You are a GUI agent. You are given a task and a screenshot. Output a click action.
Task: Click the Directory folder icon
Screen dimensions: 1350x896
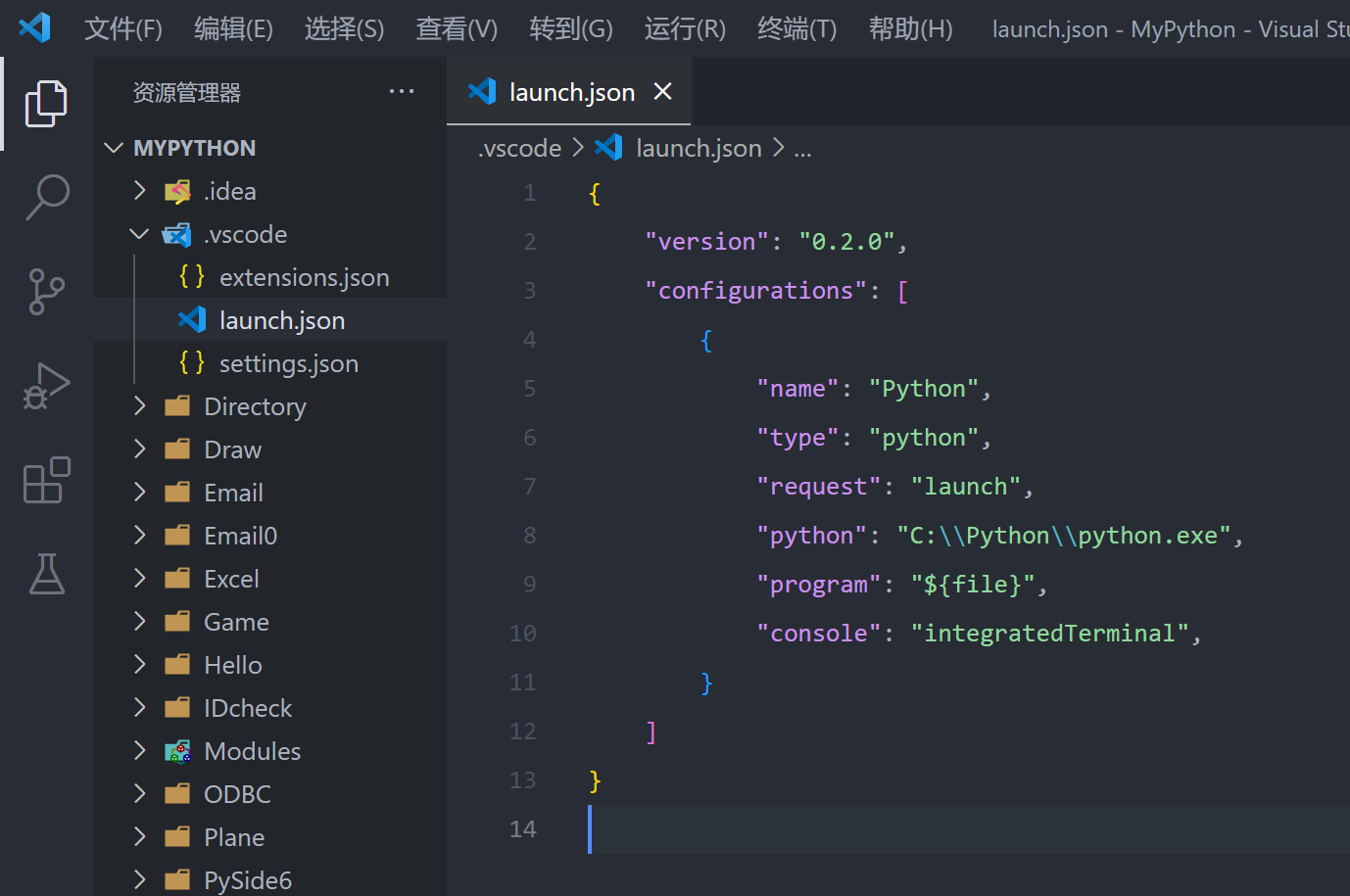pos(177,406)
